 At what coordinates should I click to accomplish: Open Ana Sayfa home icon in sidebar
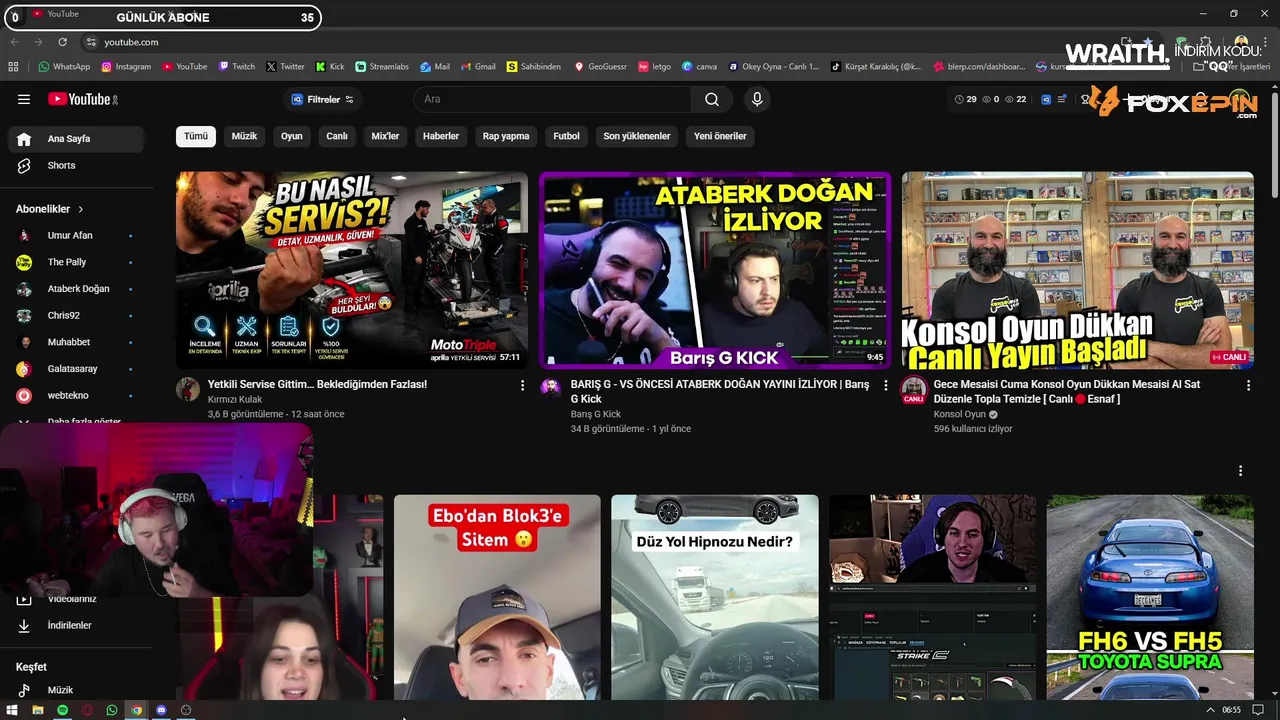tap(24, 139)
